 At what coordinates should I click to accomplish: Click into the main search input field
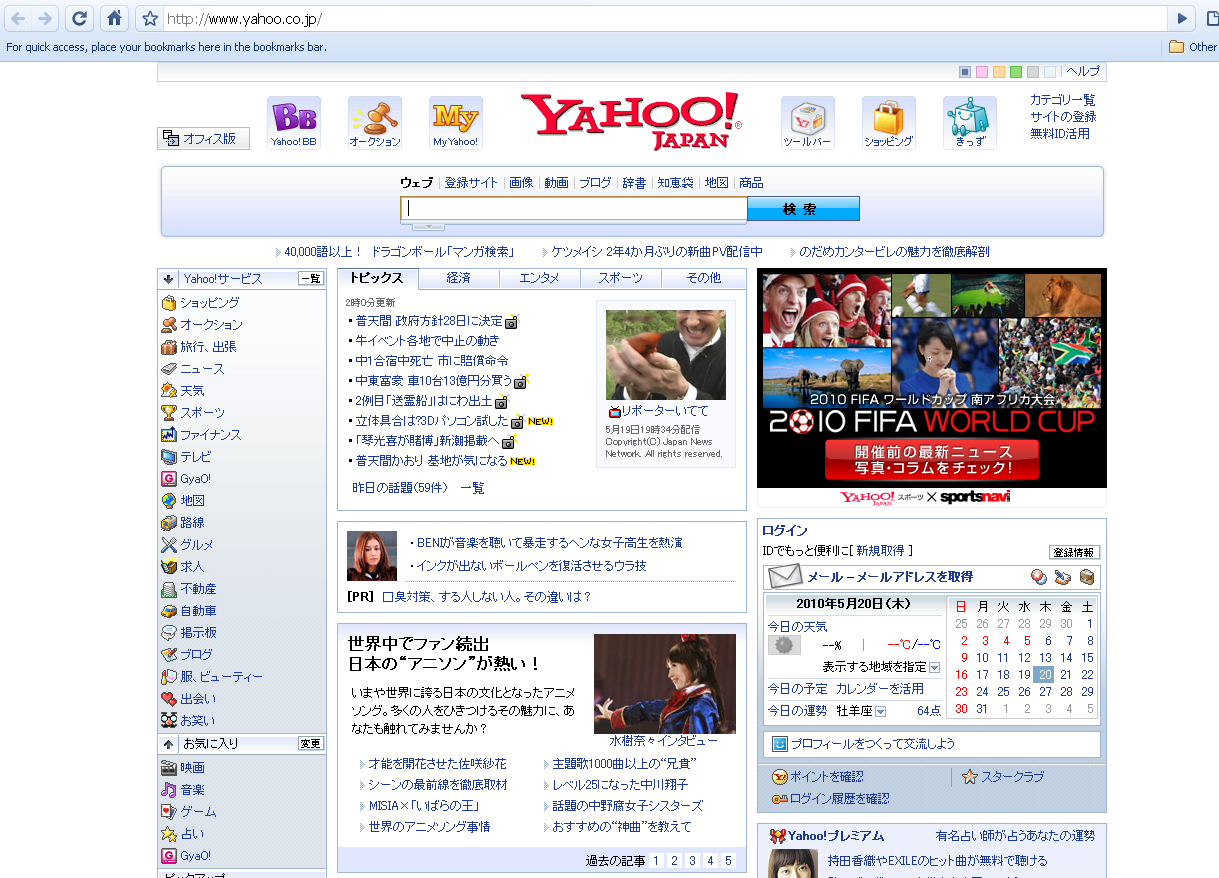[x=574, y=209]
